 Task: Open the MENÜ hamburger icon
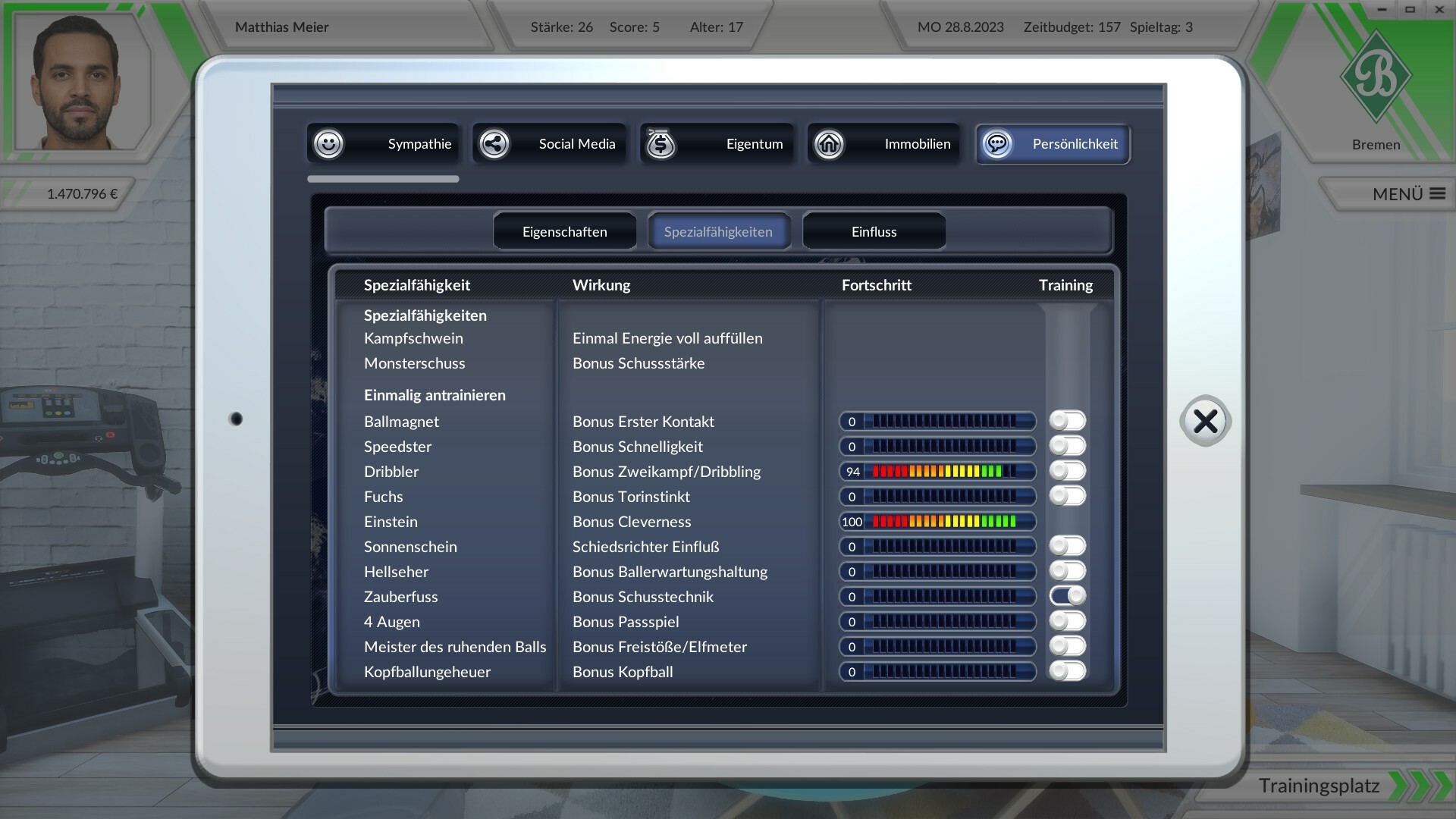(x=1437, y=193)
